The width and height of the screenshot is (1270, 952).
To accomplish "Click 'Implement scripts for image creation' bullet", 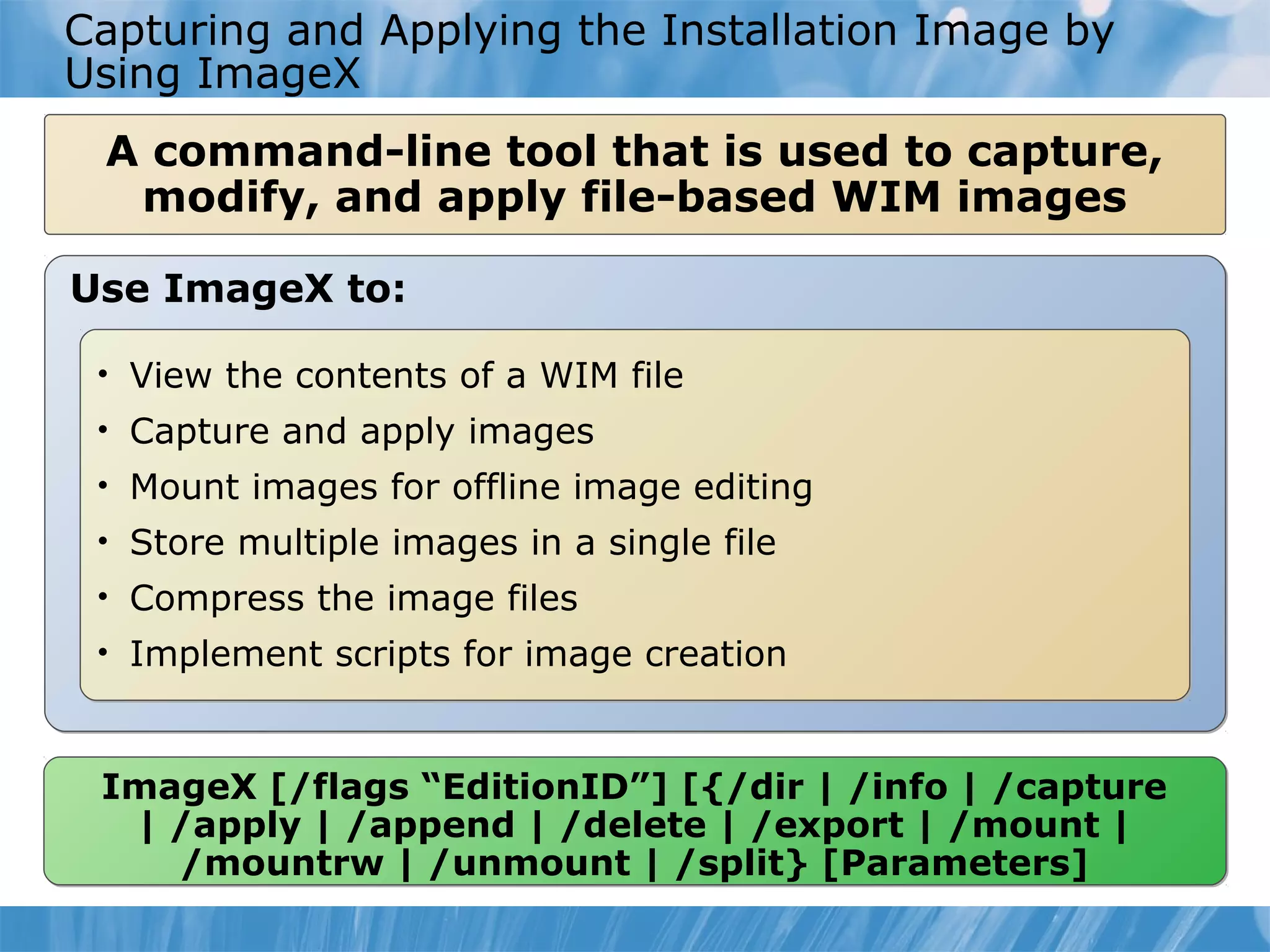I will pyautogui.click(x=458, y=654).
